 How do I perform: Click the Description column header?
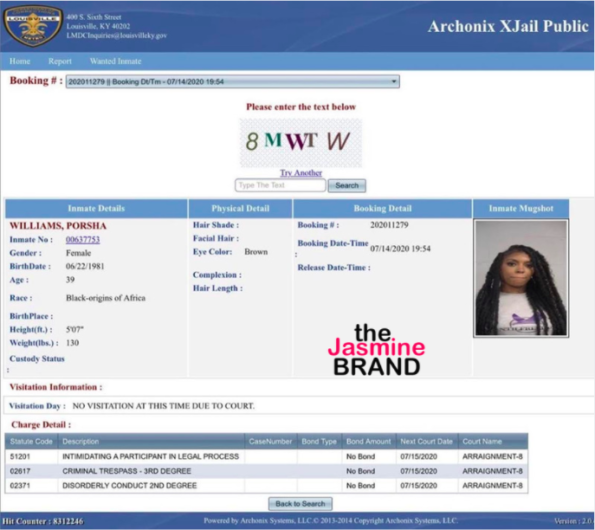pos(151,442)
